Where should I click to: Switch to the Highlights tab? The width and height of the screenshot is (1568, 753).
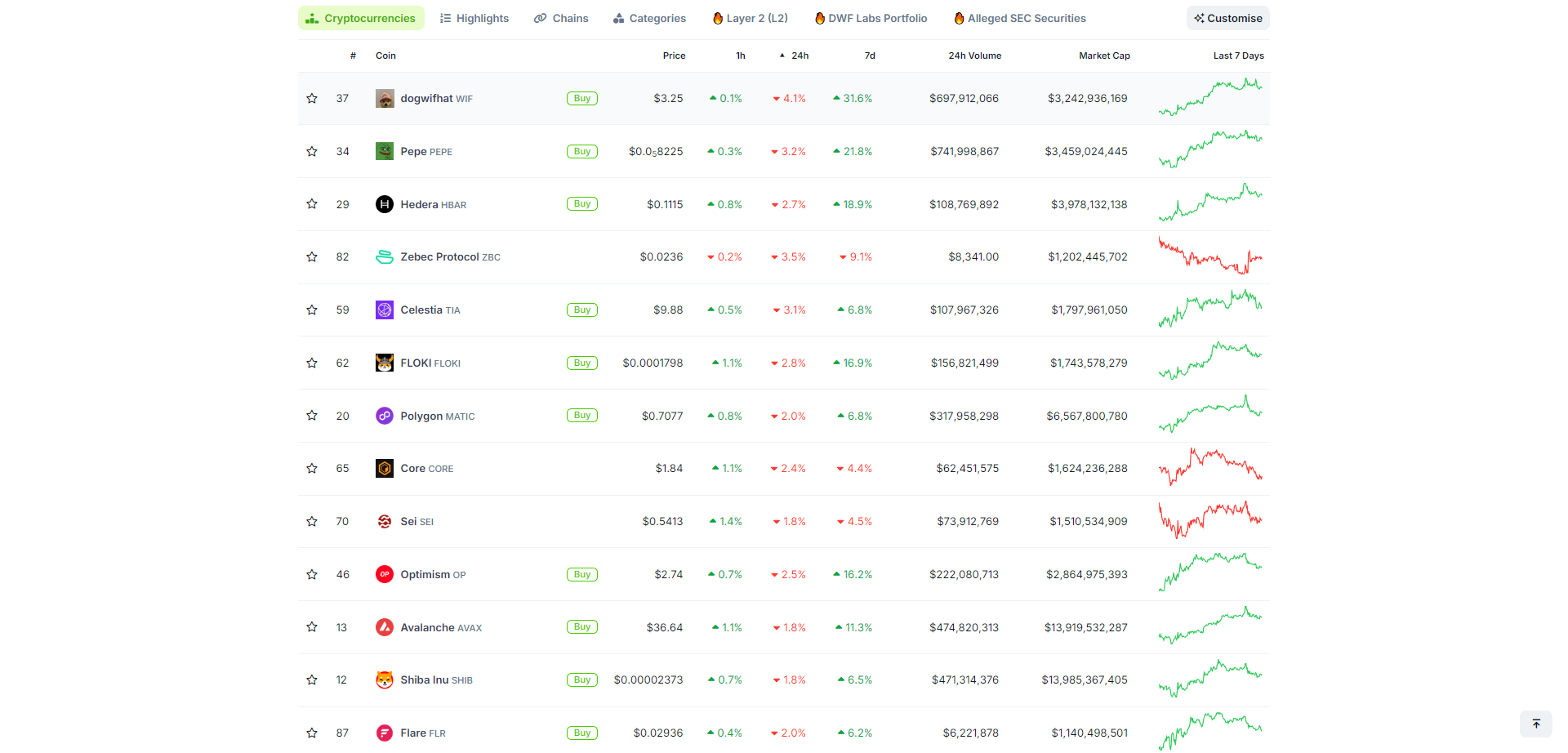474,18
